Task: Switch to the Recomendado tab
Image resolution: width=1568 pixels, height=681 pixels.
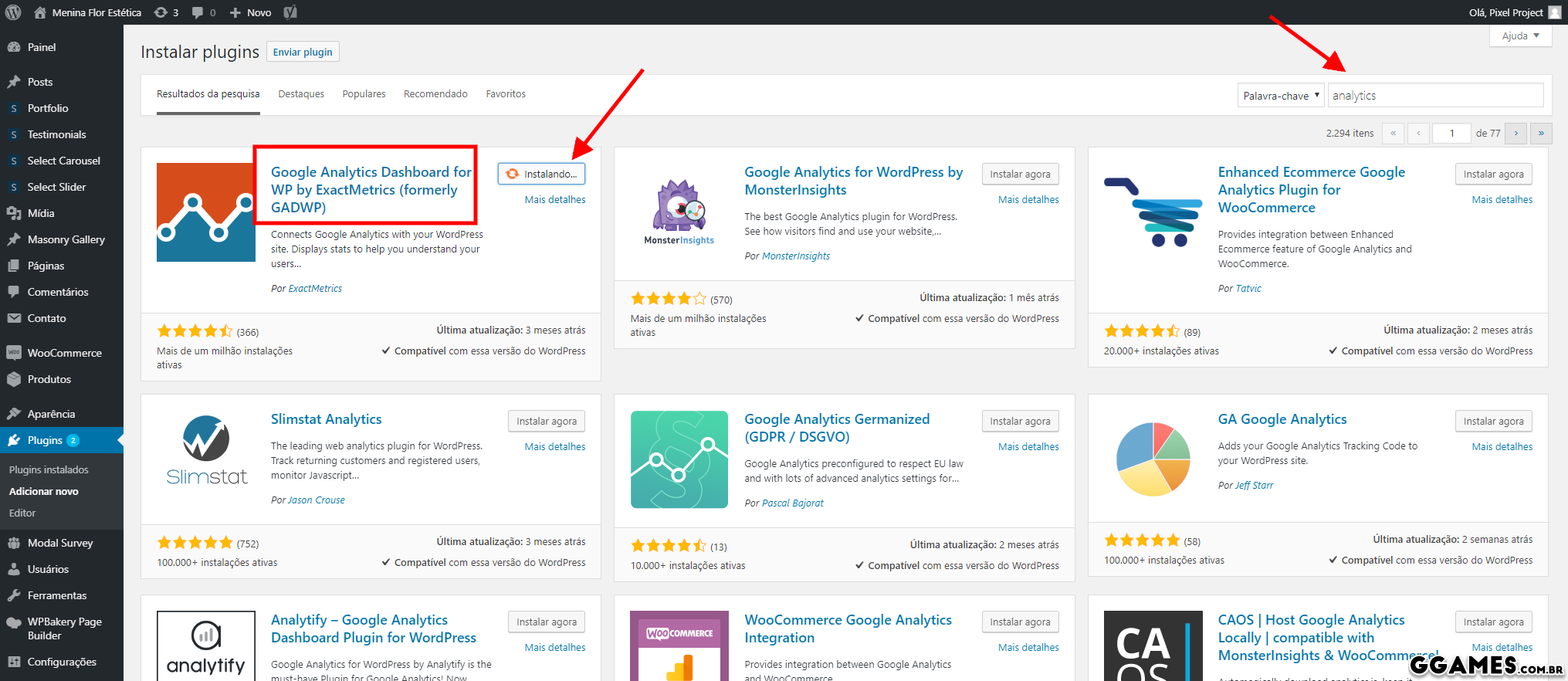Action: pyautogui.click(x=435, y=94)
